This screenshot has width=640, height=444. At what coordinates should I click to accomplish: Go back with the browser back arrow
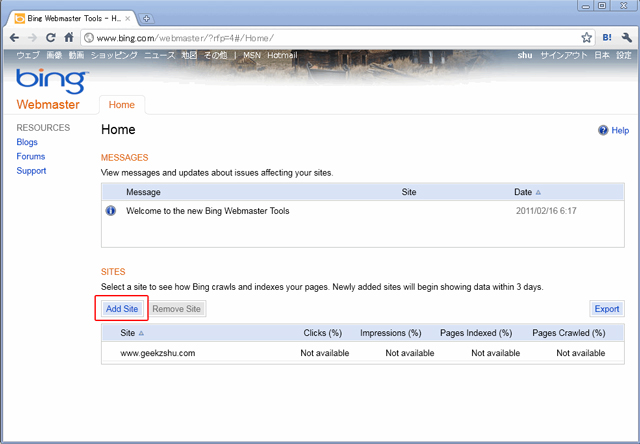point(14,38)
